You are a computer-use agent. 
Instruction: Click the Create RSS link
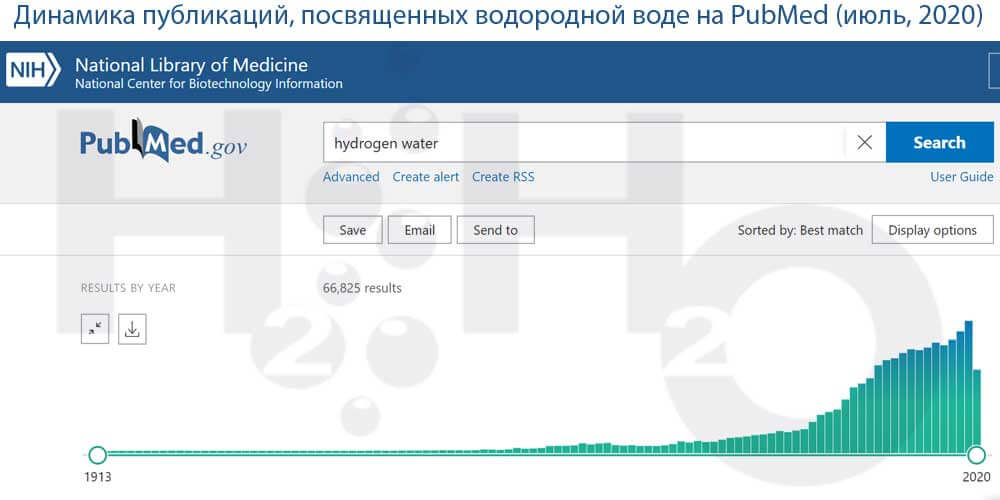pos(503,177)
